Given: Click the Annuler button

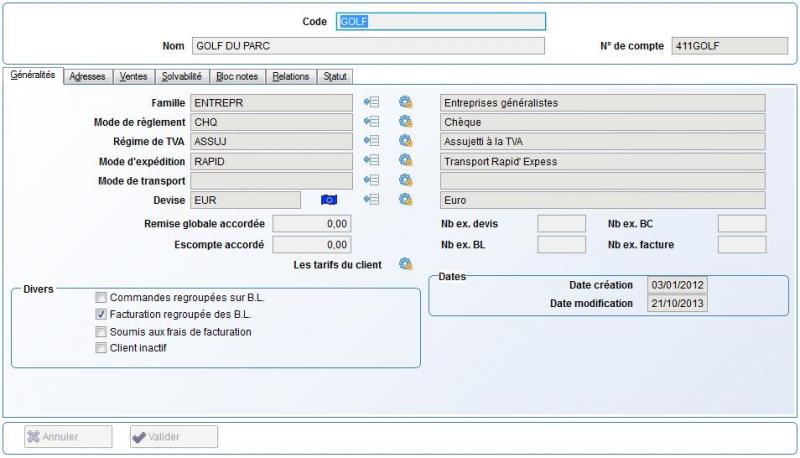Looking at the screenshot, I should 67,437.
